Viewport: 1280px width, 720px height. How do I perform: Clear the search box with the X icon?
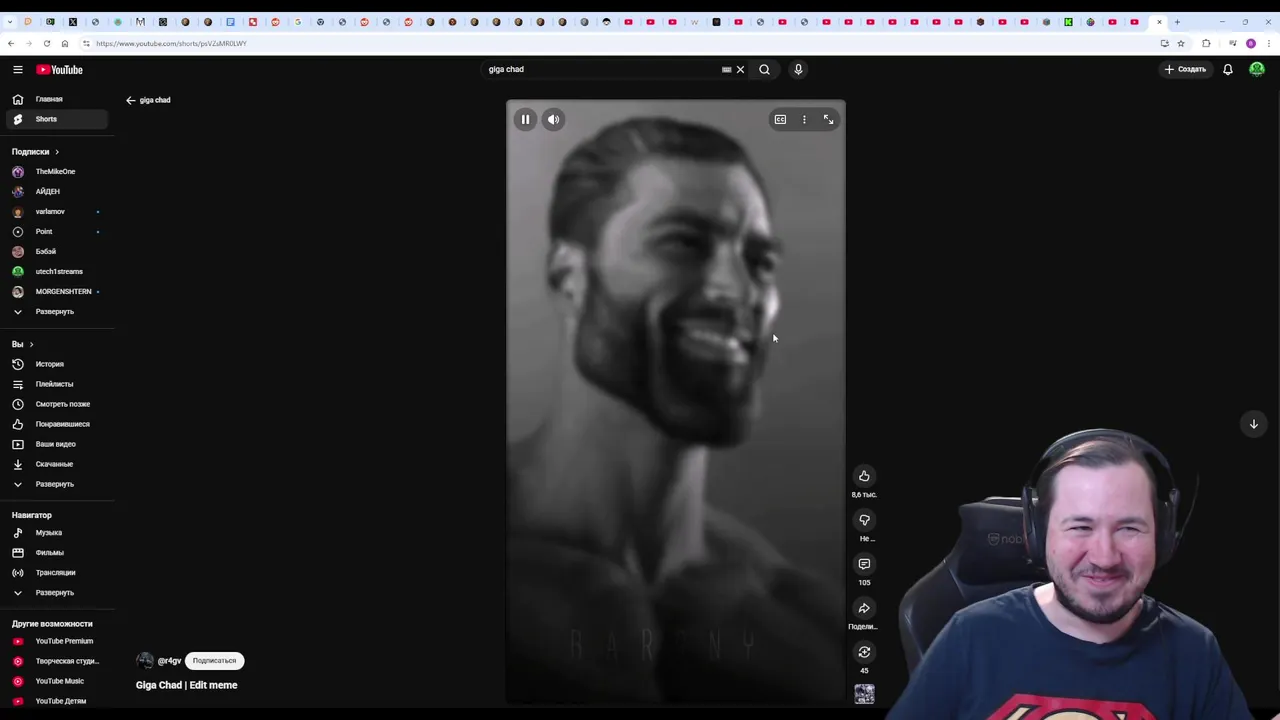740,69
